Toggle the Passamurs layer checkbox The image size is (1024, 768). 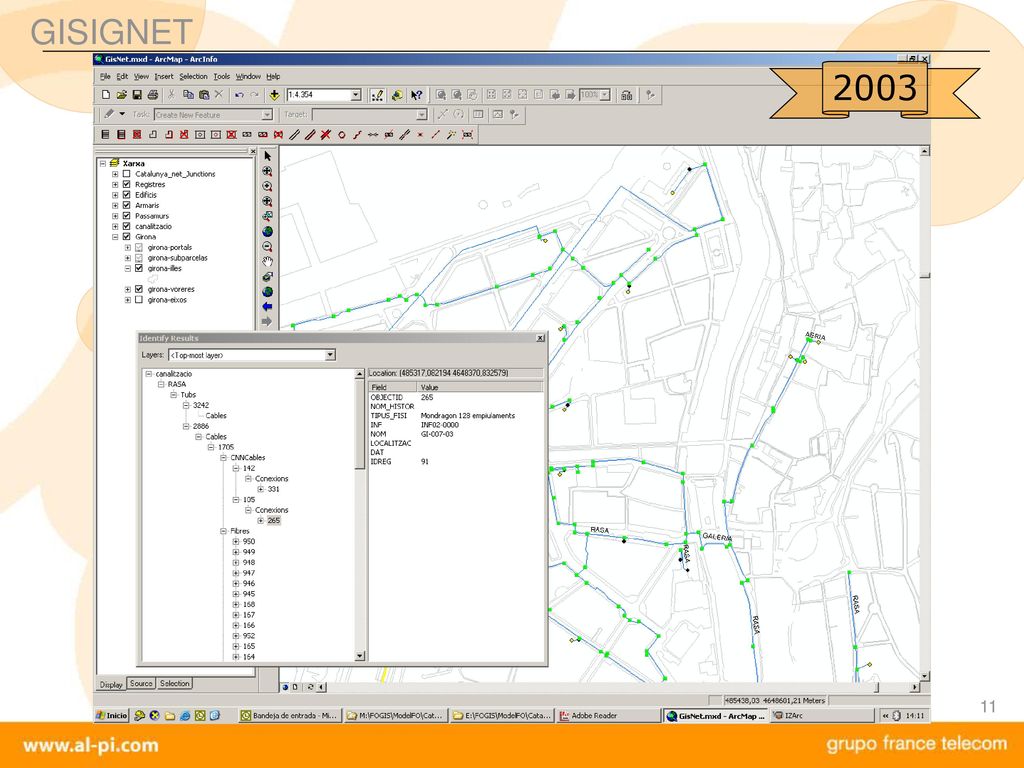click(127, 216)
